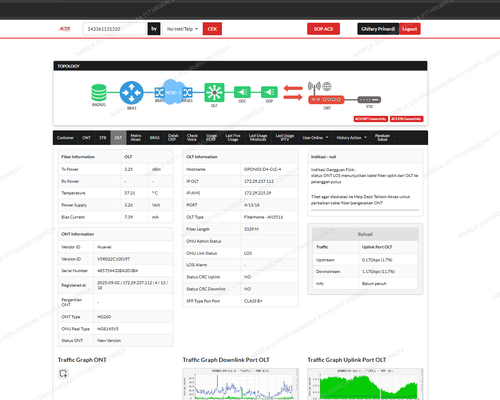
Task: Click the ODC splitter icon
Action: point(242,92)
